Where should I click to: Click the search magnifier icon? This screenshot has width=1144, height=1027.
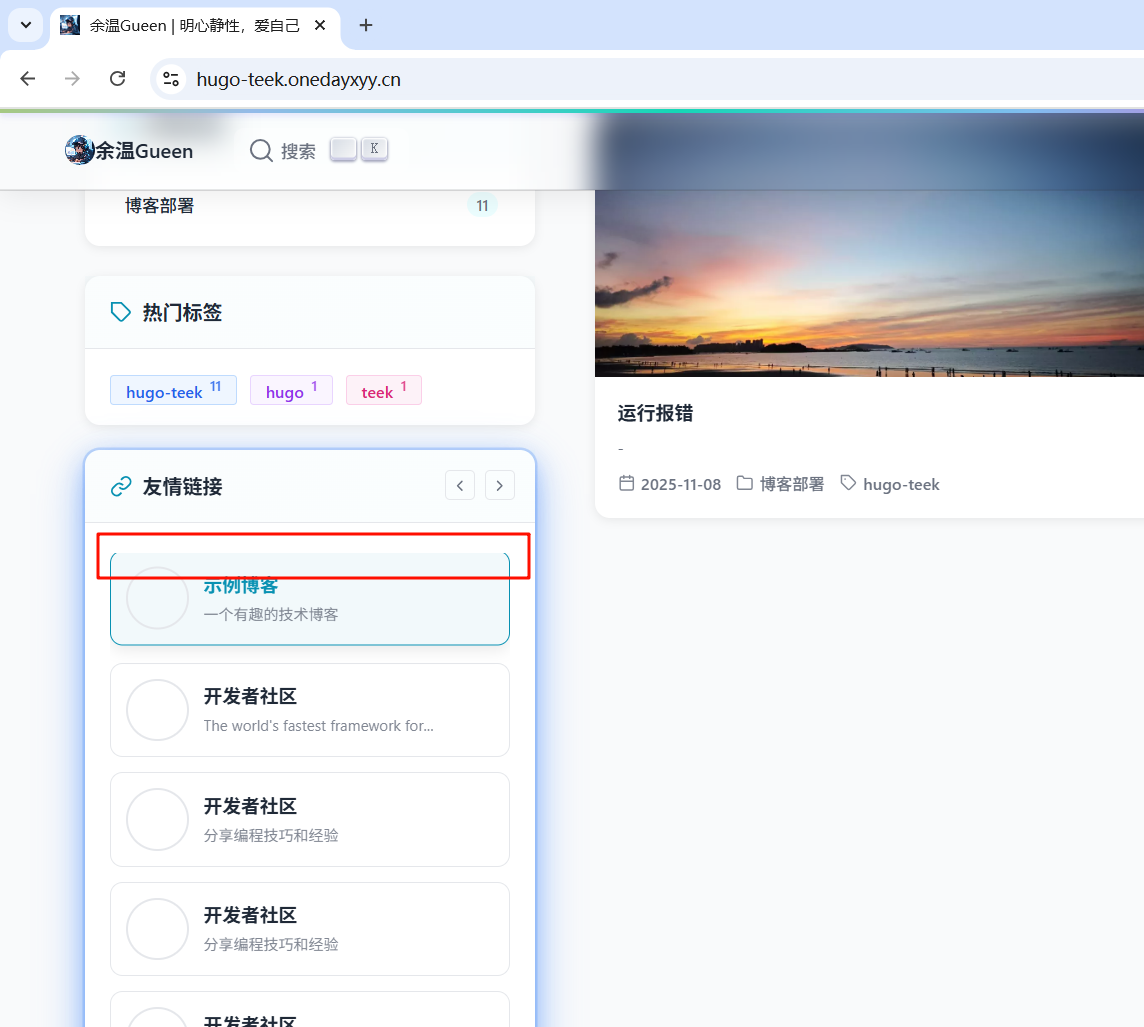[261, 151]
